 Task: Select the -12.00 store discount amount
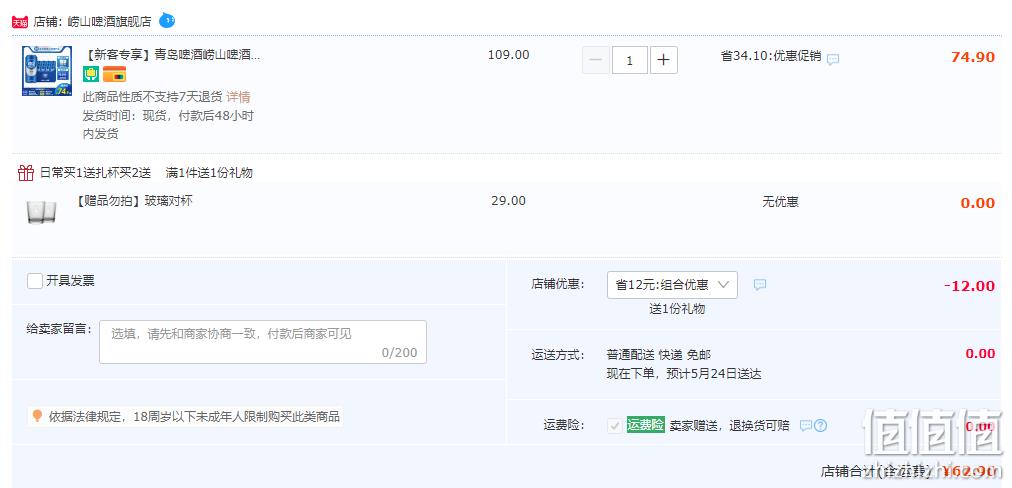[x=969, y=286]
